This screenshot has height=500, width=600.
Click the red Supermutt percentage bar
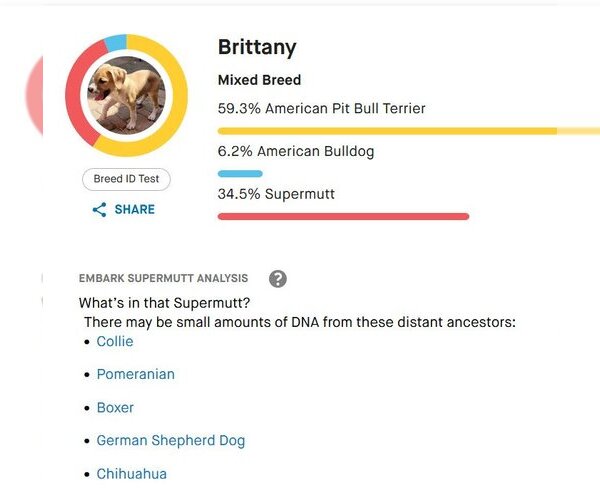[343, 217]
